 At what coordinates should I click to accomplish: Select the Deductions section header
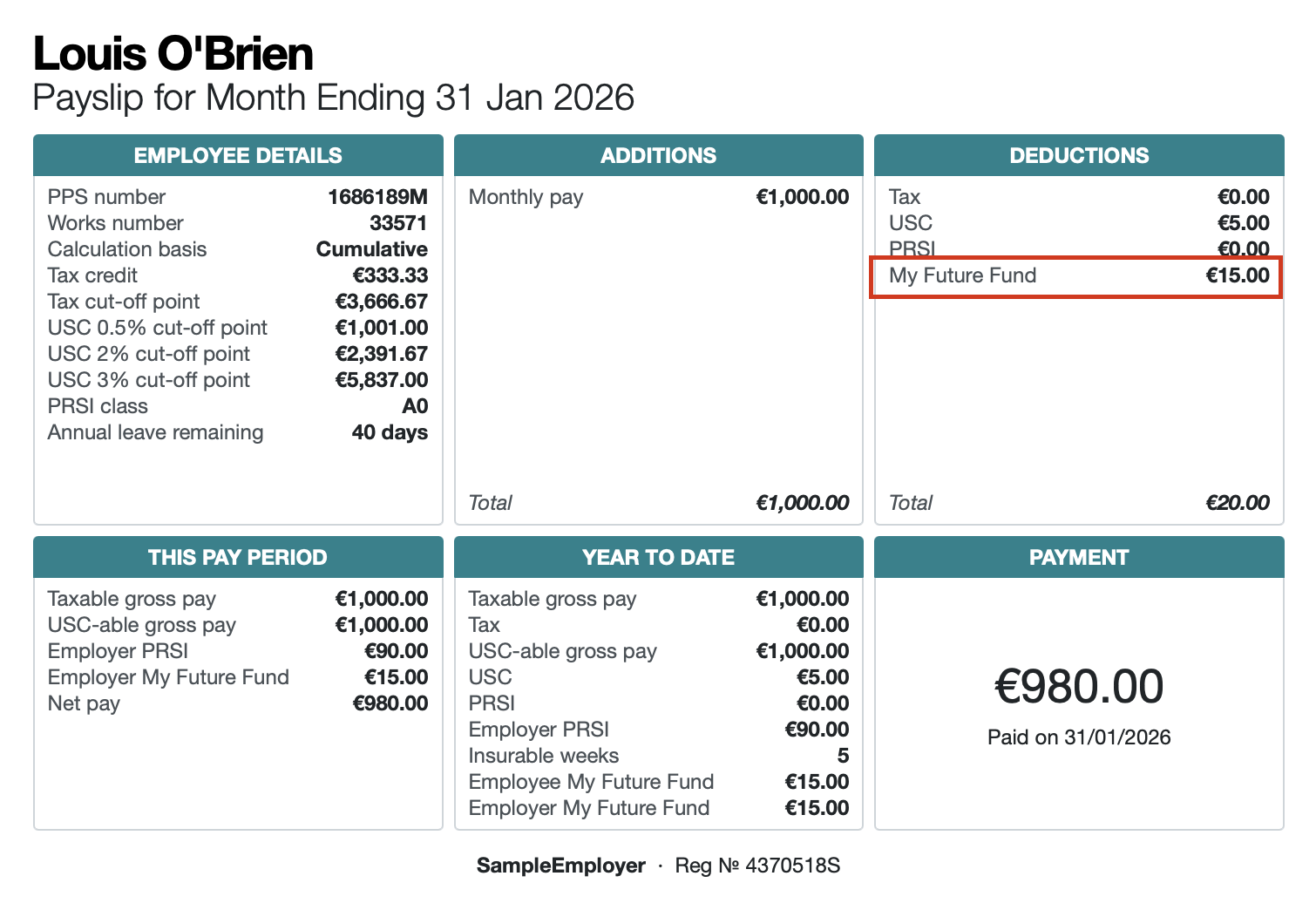[1079, 156]
